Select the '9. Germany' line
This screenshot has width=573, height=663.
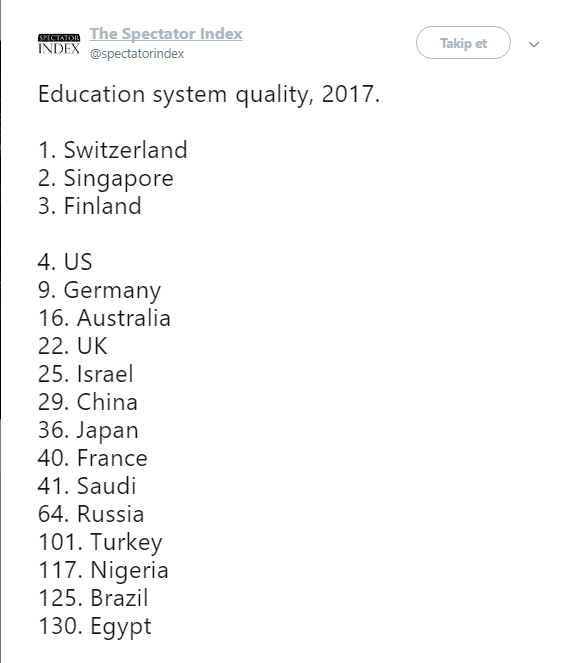pos(99,291)
